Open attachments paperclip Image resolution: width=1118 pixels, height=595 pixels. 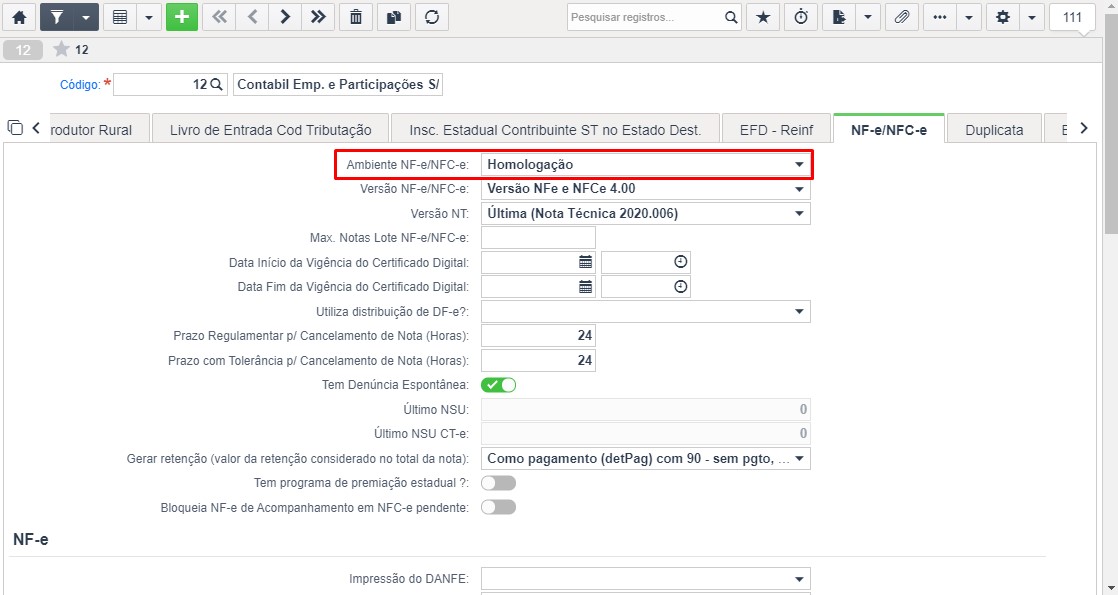click(x=902, y=17)
